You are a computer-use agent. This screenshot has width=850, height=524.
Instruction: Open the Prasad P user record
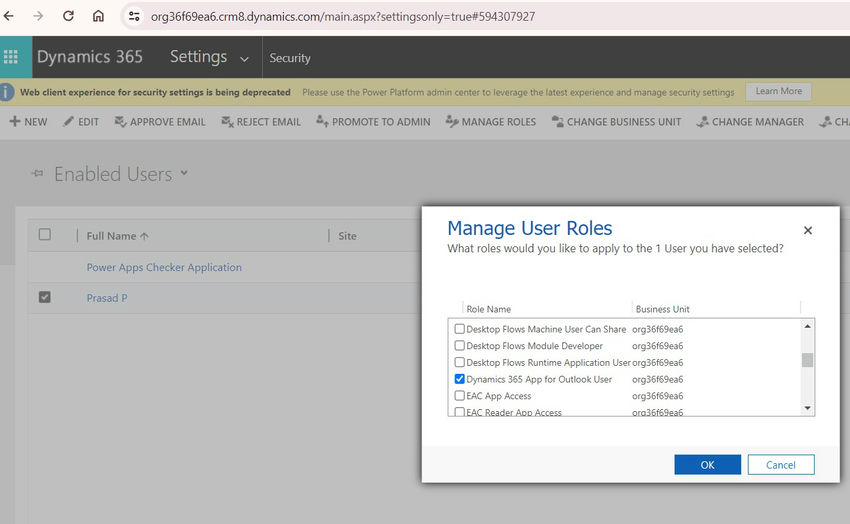click(107, 298)
